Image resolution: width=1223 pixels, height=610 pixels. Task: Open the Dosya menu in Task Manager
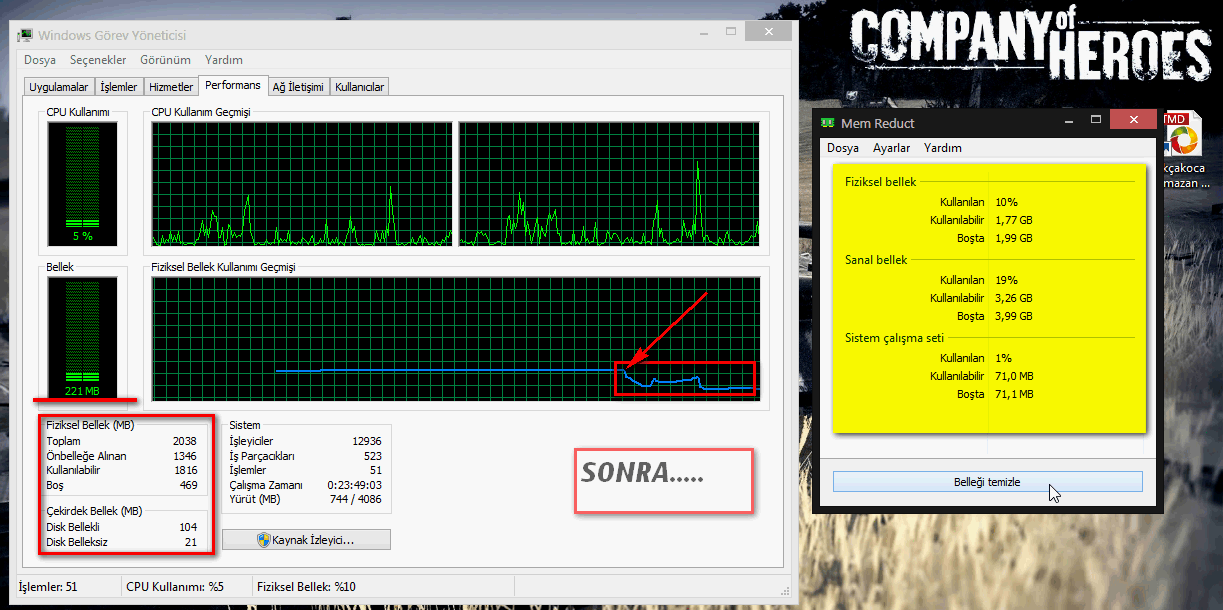click(40, 60)
